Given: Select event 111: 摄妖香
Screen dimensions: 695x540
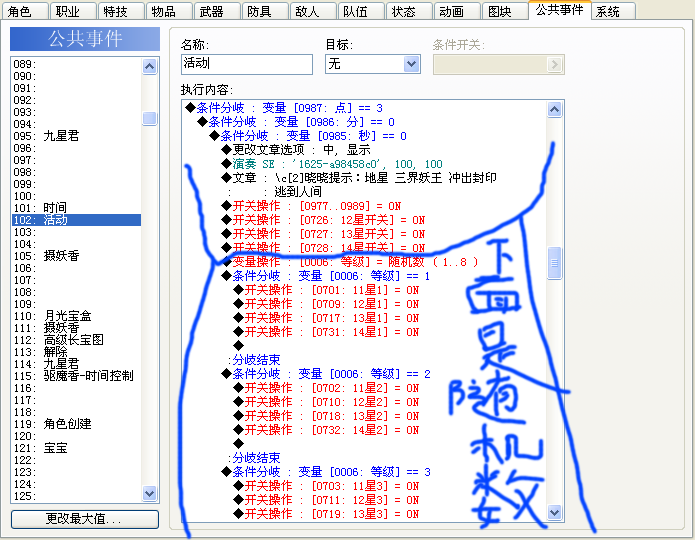Looking at the screenshot, I should click(x=76, y=328).
